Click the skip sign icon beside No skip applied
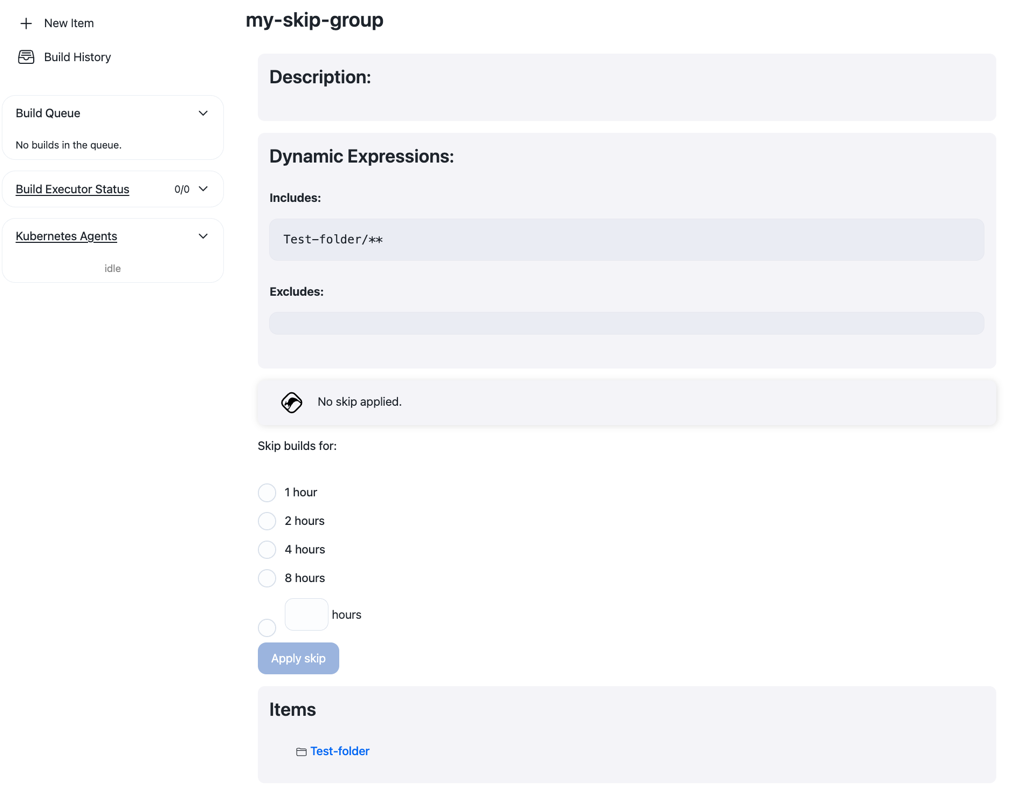 pyautogui.click(x=292, y=402)
